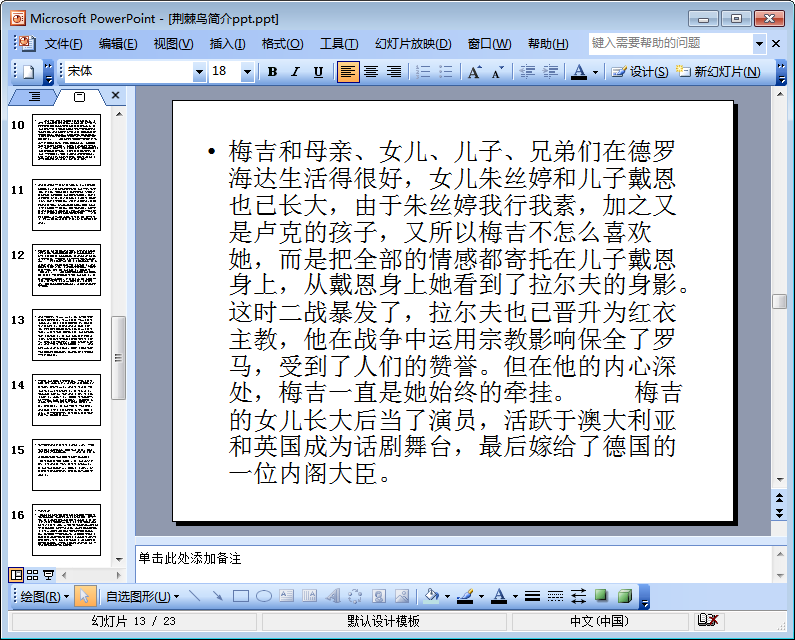The height and width of the screenshot is (640, 795).
Task: Switch to the Outline tab
Action: (33, 96)
